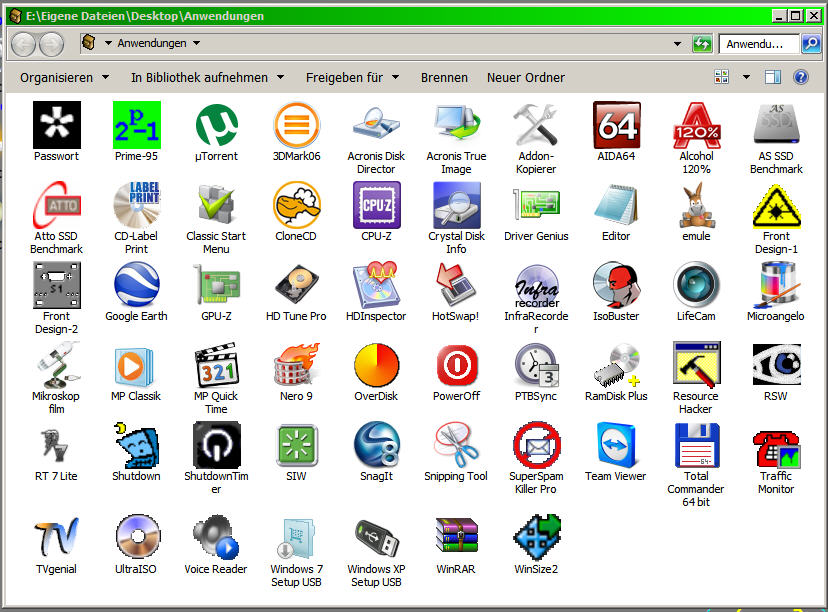
Task: Click the Alcohol 120% icon
Action: (x=697, y=125)
